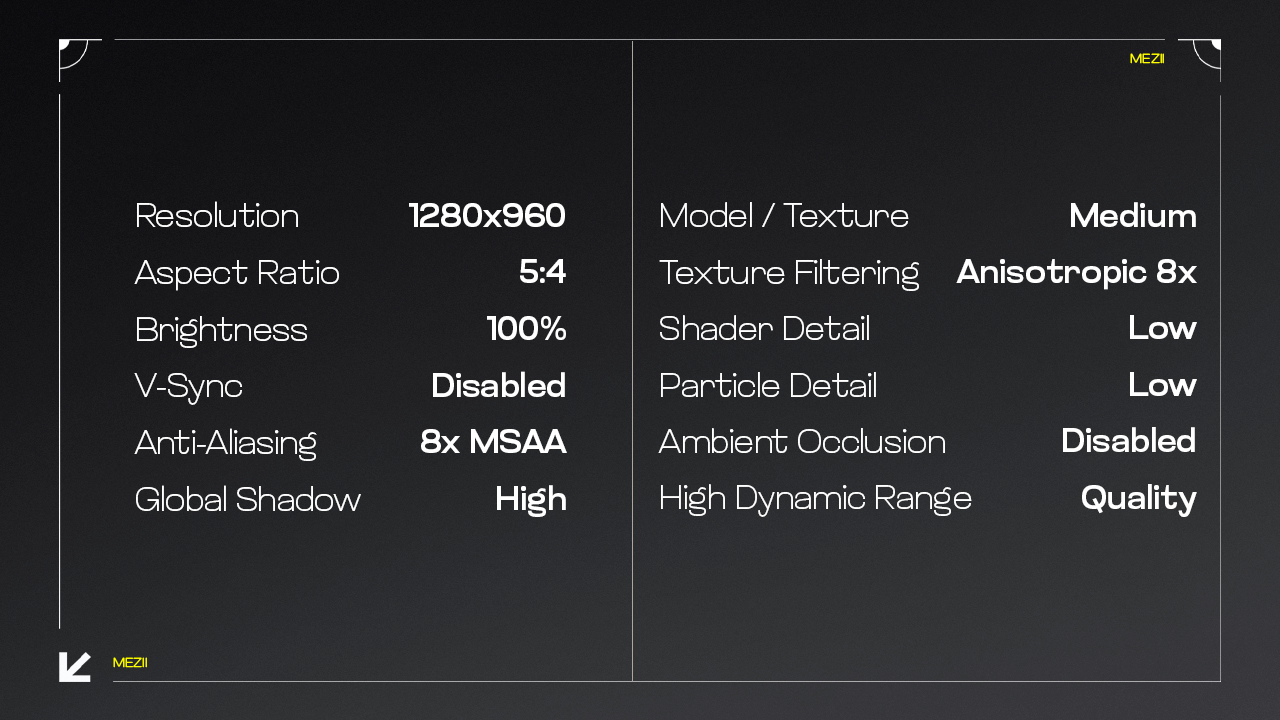Click the MEZII logo beside the arrow icon
This screenshot has height=720, width=1280.
pyautogui.click(x=130, y=663)
